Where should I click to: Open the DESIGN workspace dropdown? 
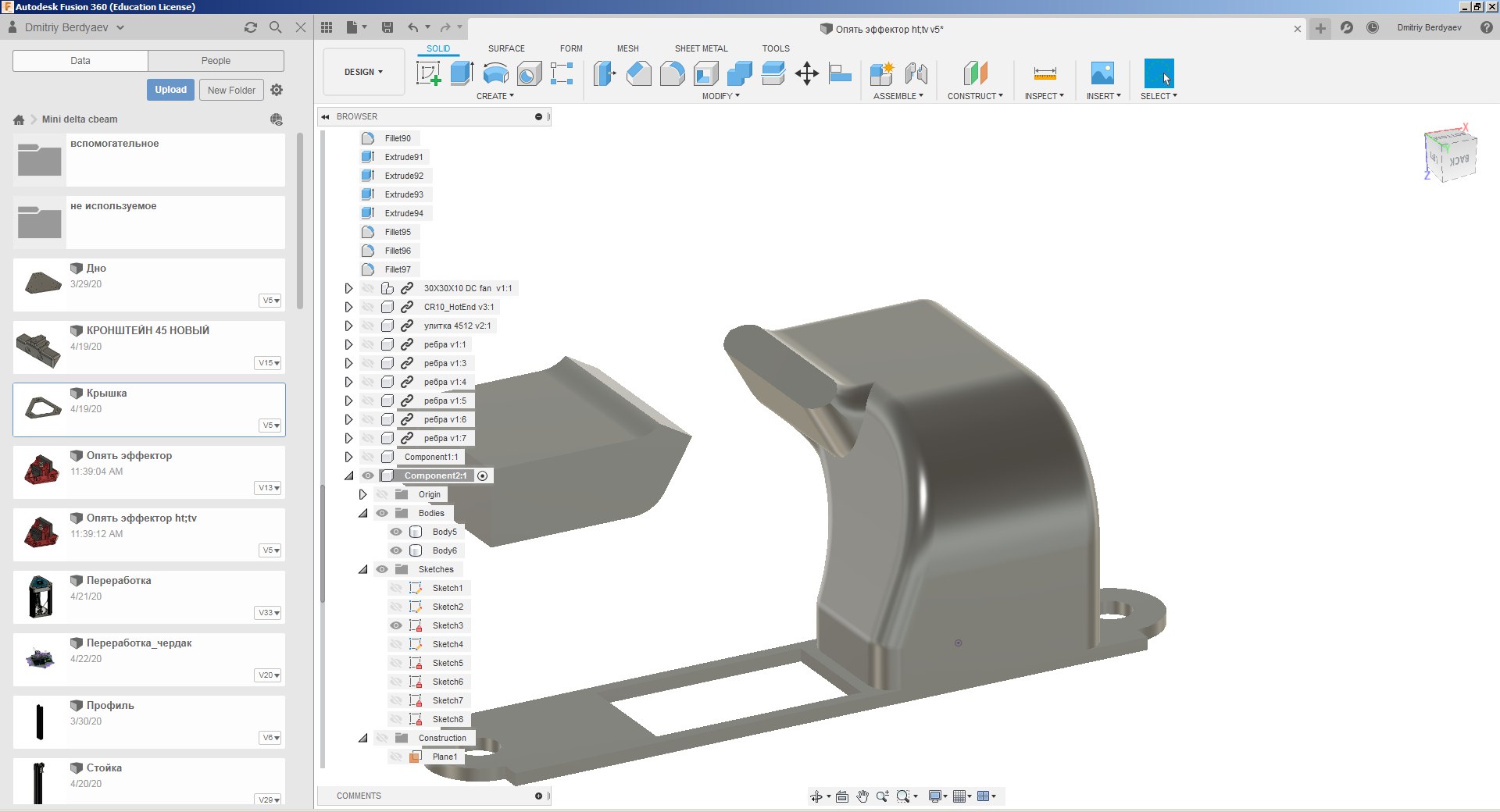click(364, 72)
